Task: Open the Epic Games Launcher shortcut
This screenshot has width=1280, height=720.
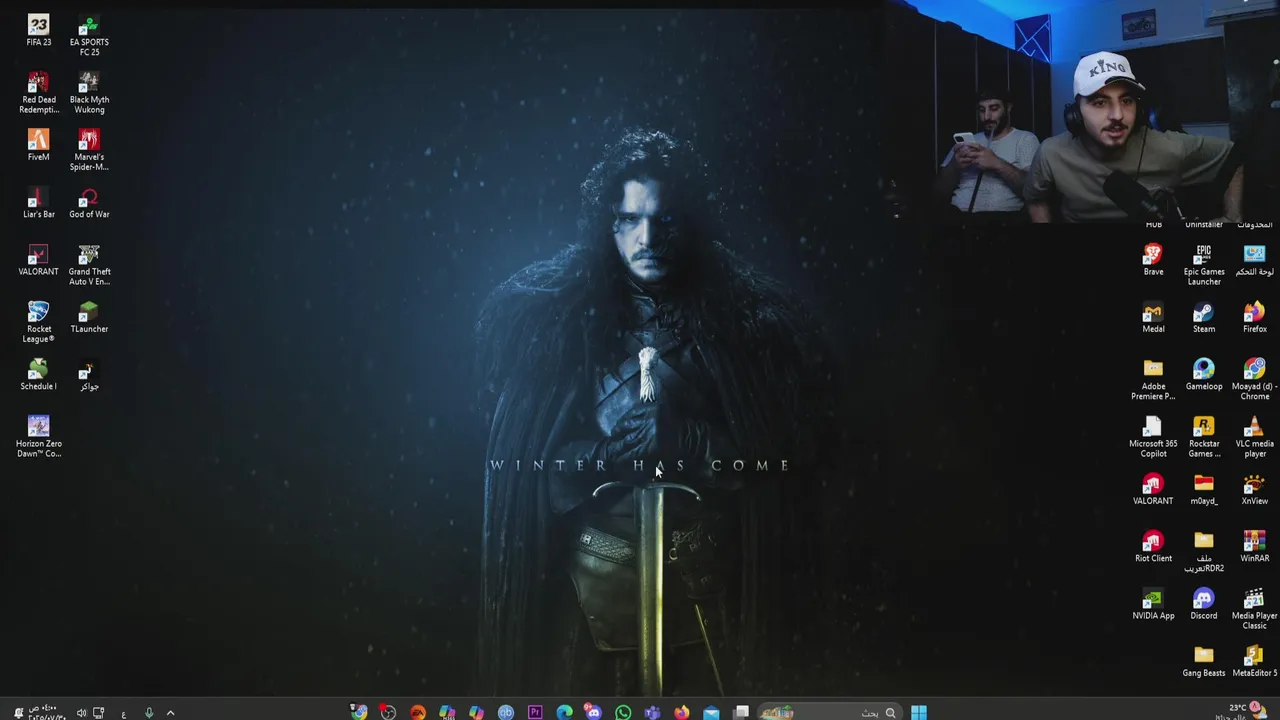Action: click(x=1204, y=265)
